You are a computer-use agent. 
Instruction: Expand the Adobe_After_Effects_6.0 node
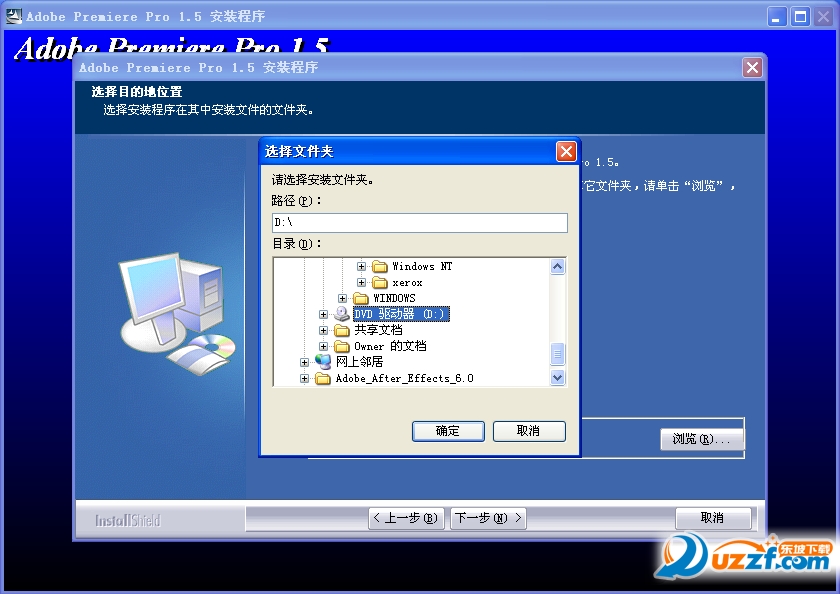304,379
